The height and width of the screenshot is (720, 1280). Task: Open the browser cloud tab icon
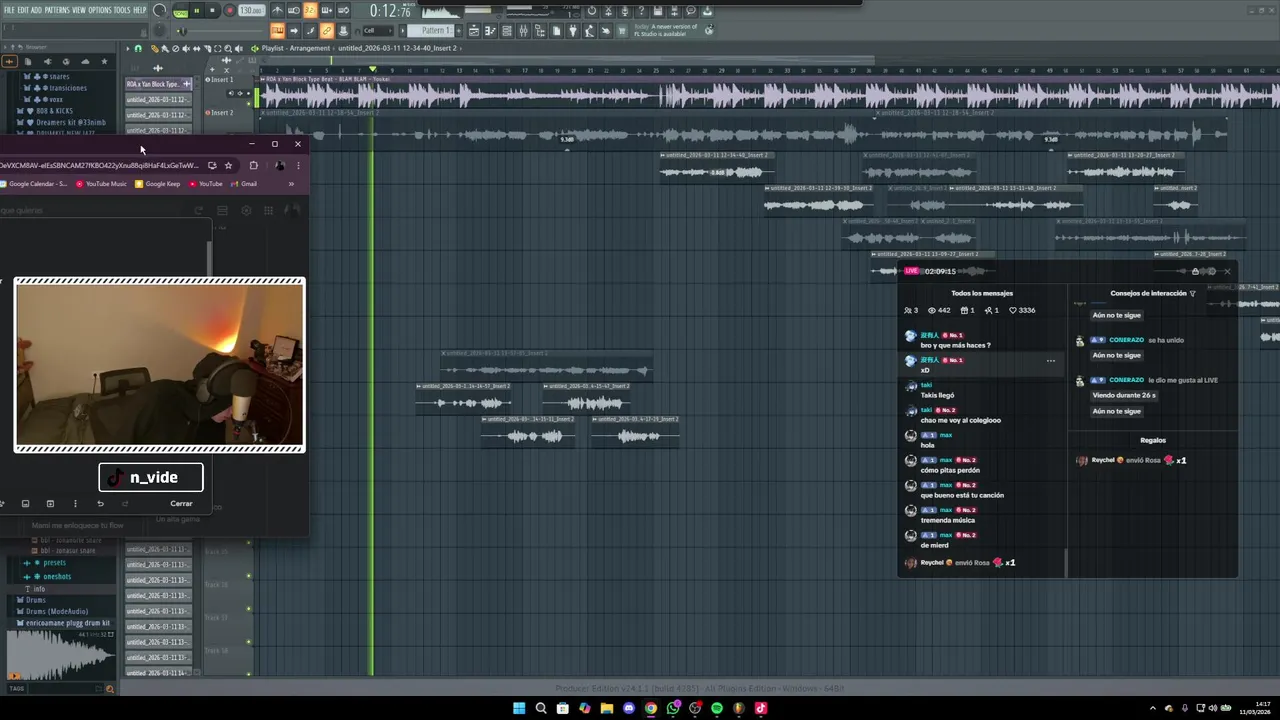coord(85,62)
